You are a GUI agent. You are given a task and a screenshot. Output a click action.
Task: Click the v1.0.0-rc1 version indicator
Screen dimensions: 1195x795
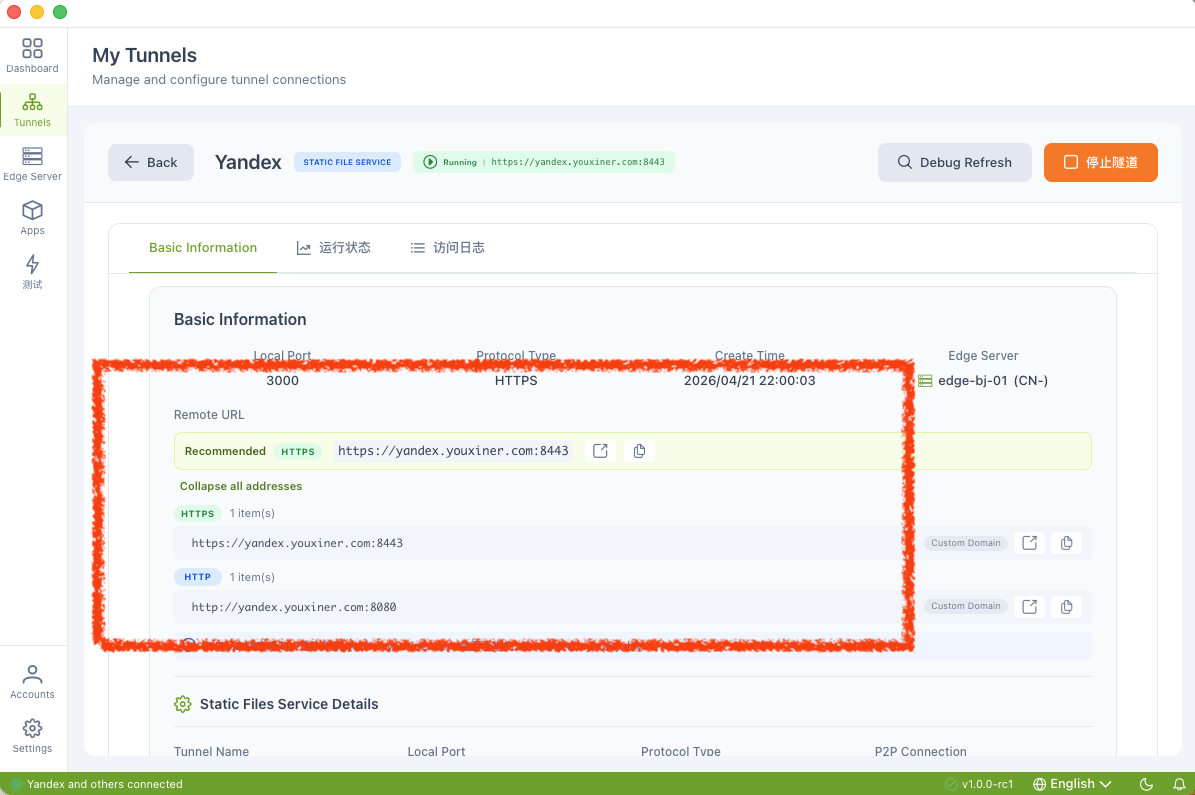979,784
